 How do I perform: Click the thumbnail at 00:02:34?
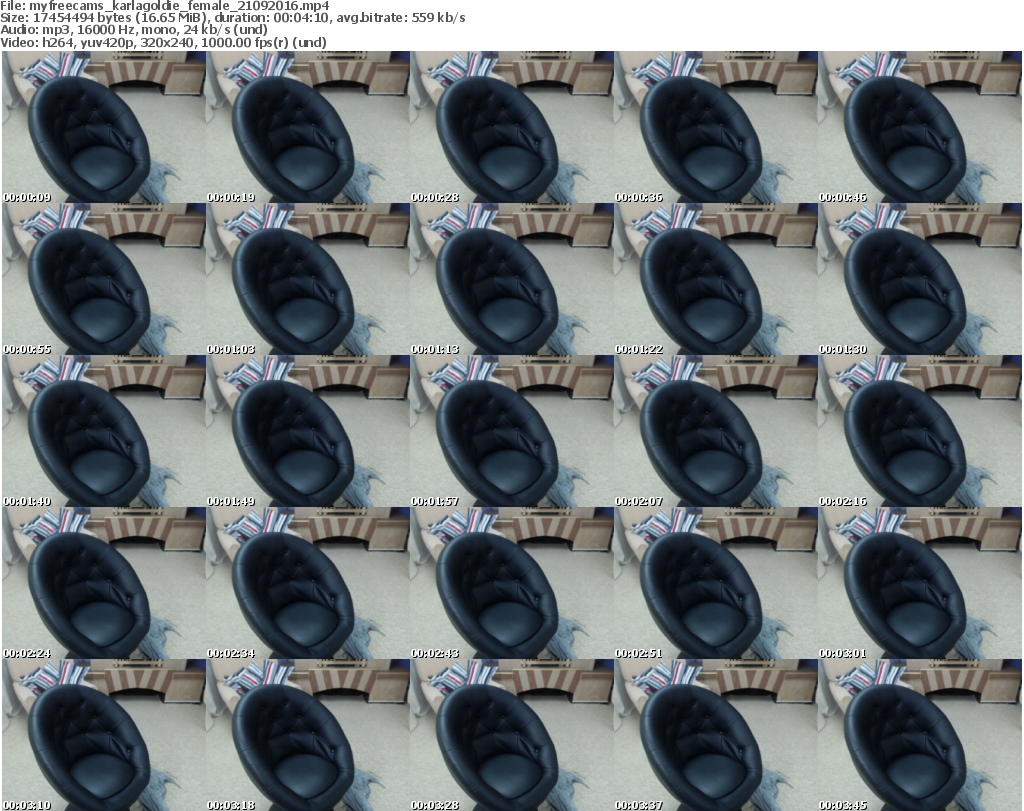308,583
